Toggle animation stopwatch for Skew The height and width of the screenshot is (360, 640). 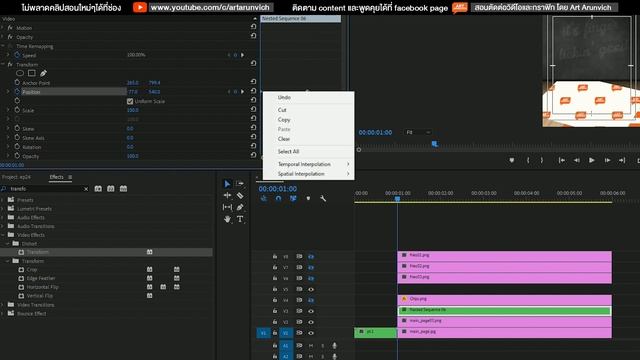(17, 128)
